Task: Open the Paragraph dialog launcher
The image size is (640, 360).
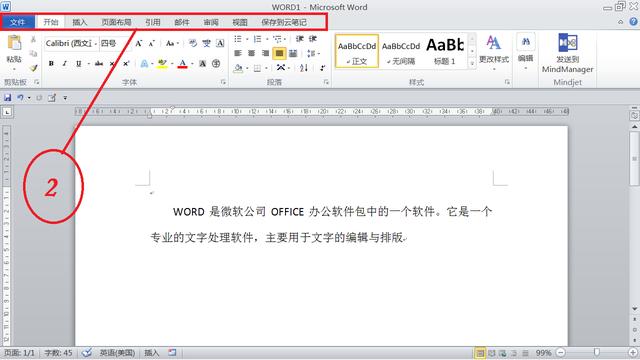Action: tap(326, 82)
